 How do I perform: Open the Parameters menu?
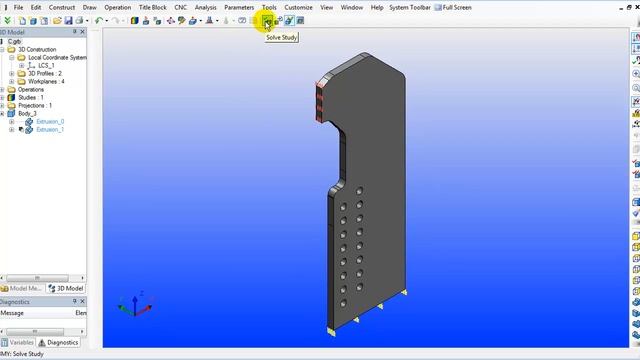239,7
